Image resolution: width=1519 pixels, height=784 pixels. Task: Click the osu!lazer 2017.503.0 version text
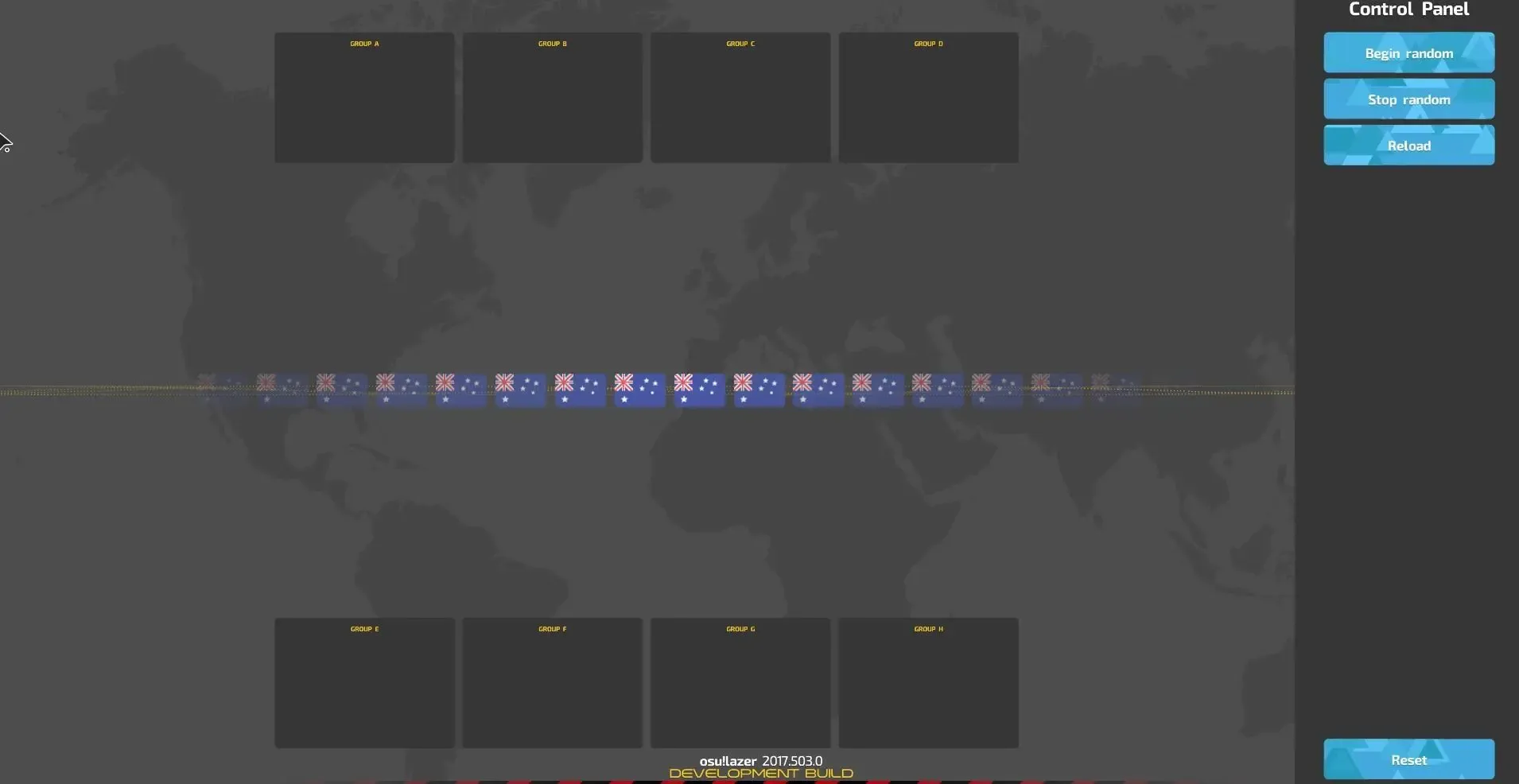760,761
